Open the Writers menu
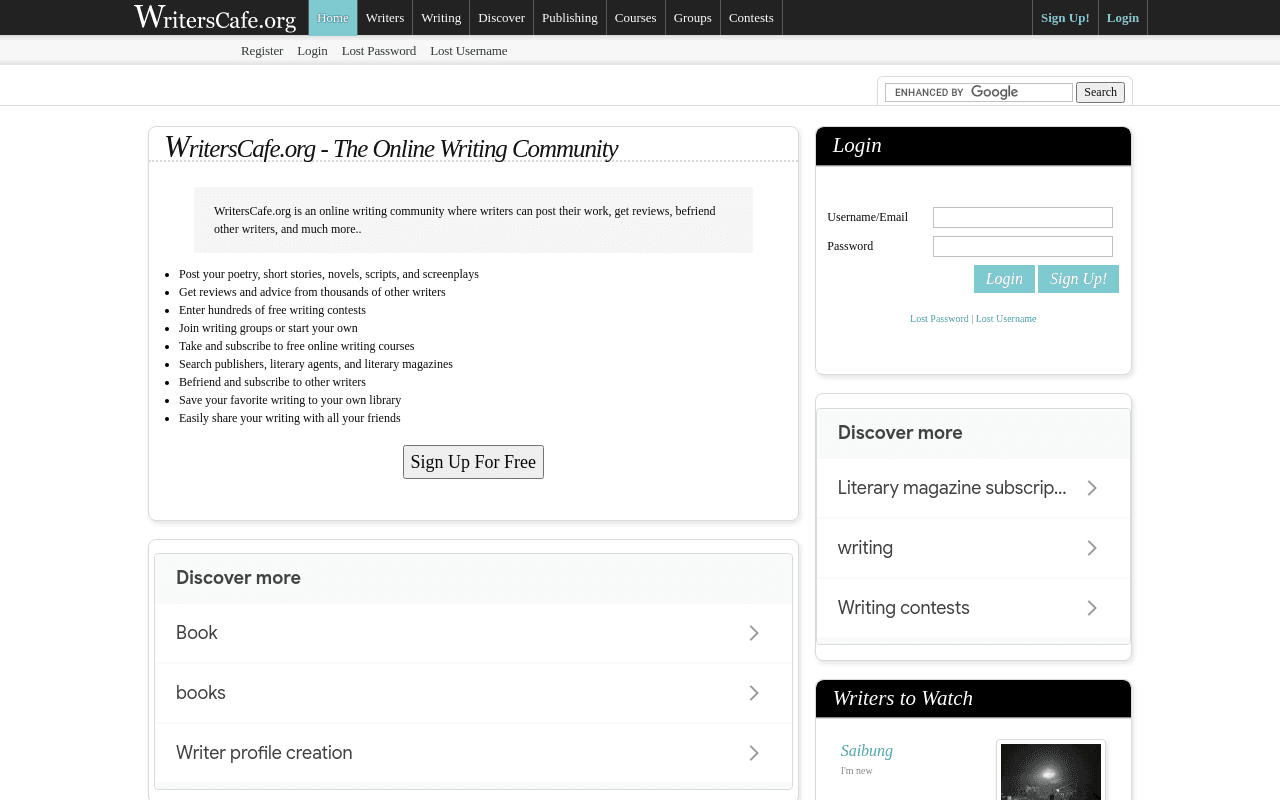1280x800 pixels. coord(385,17)
